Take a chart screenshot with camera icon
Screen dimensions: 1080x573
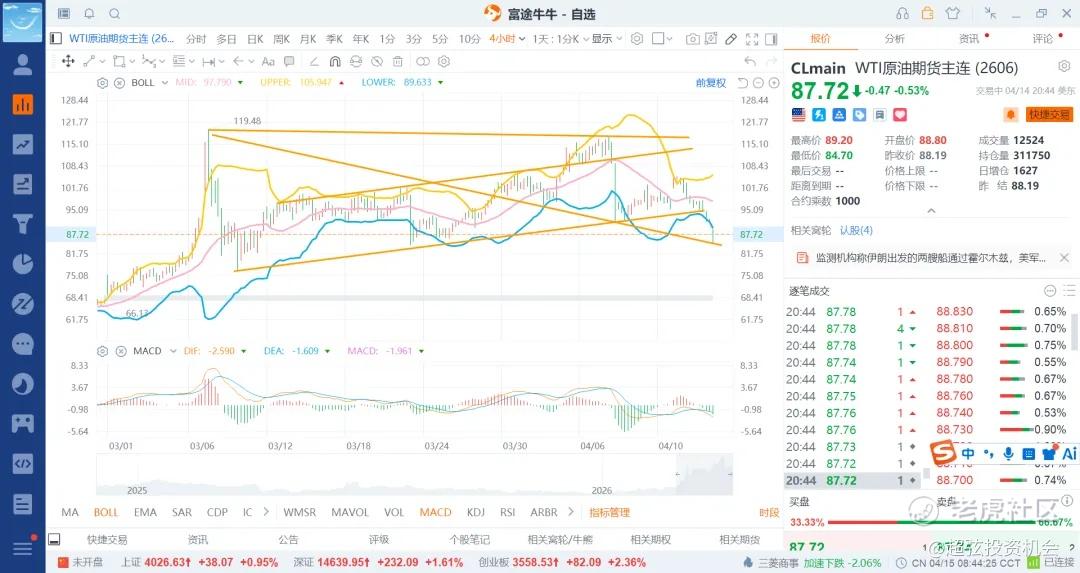(693, 39)
